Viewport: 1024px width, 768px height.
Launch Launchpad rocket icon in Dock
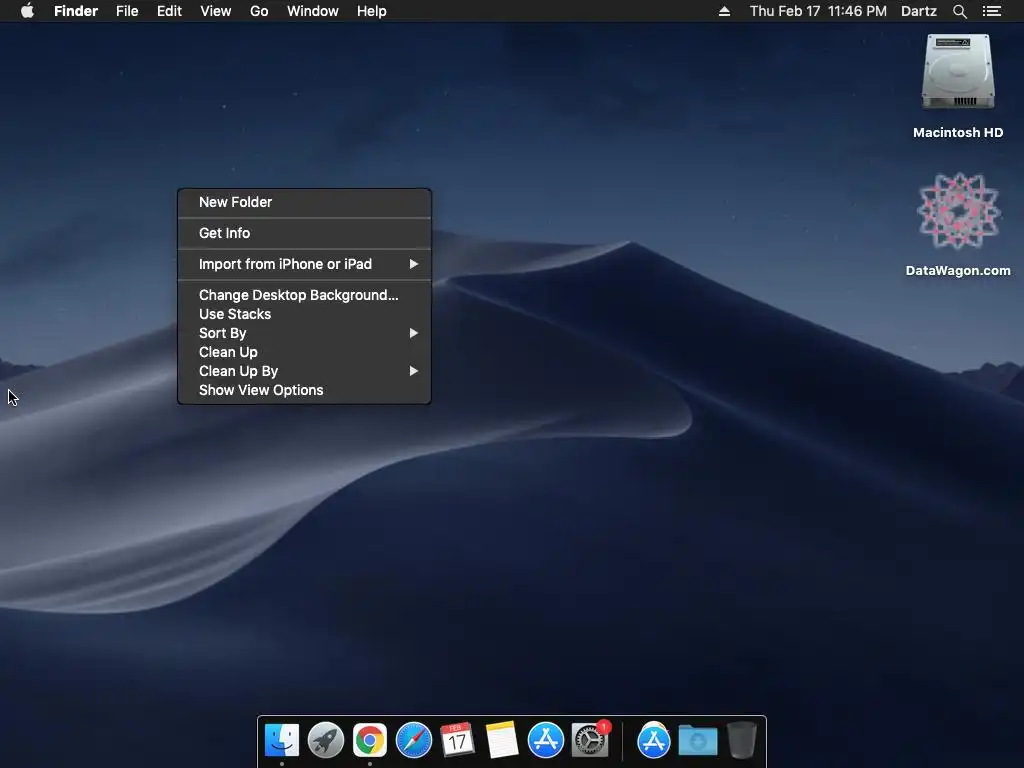(326, 740)
